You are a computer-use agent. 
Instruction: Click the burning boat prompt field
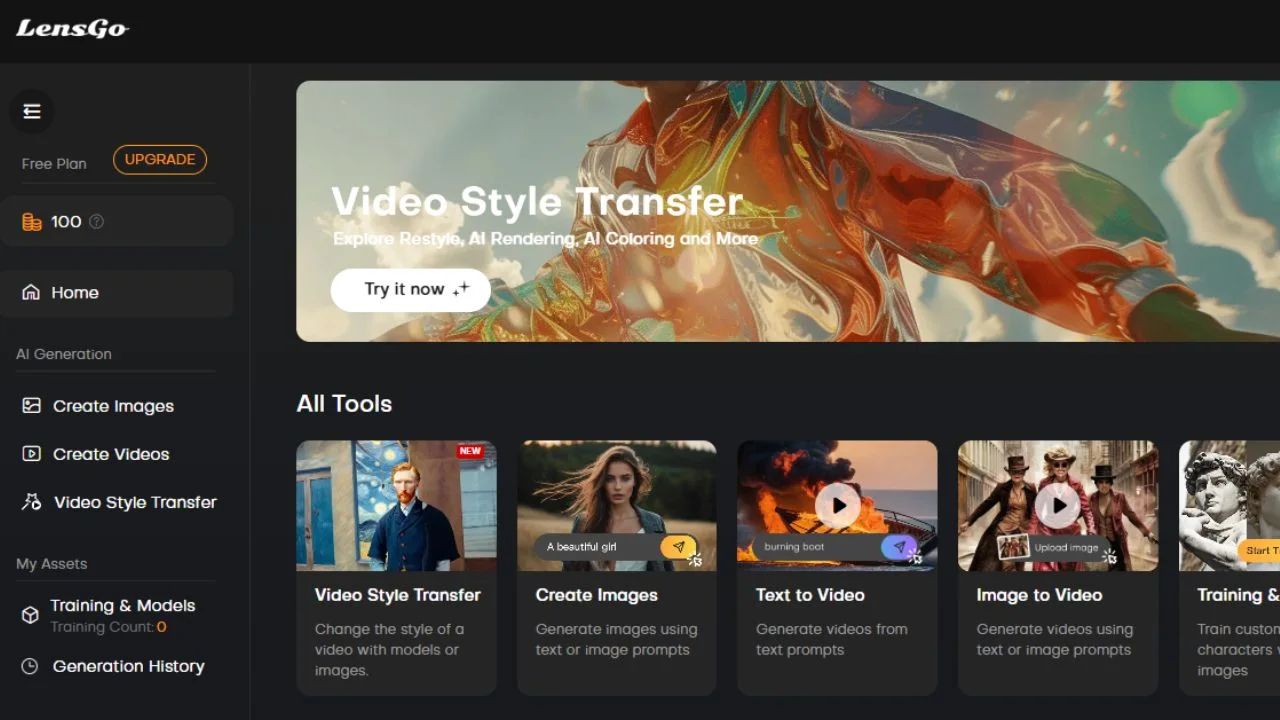(810, 547)
